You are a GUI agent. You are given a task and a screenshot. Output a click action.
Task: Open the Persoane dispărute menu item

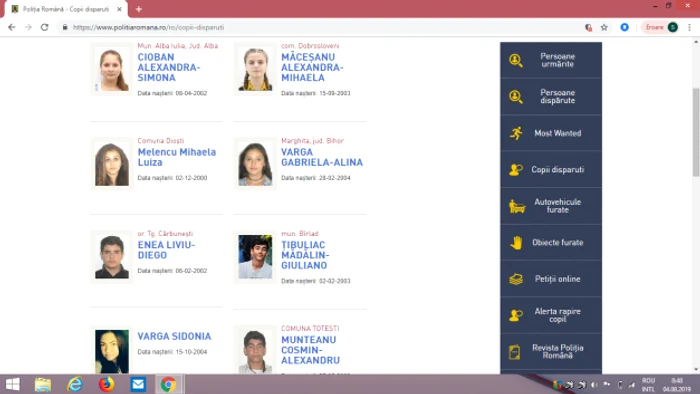(551, 97)
